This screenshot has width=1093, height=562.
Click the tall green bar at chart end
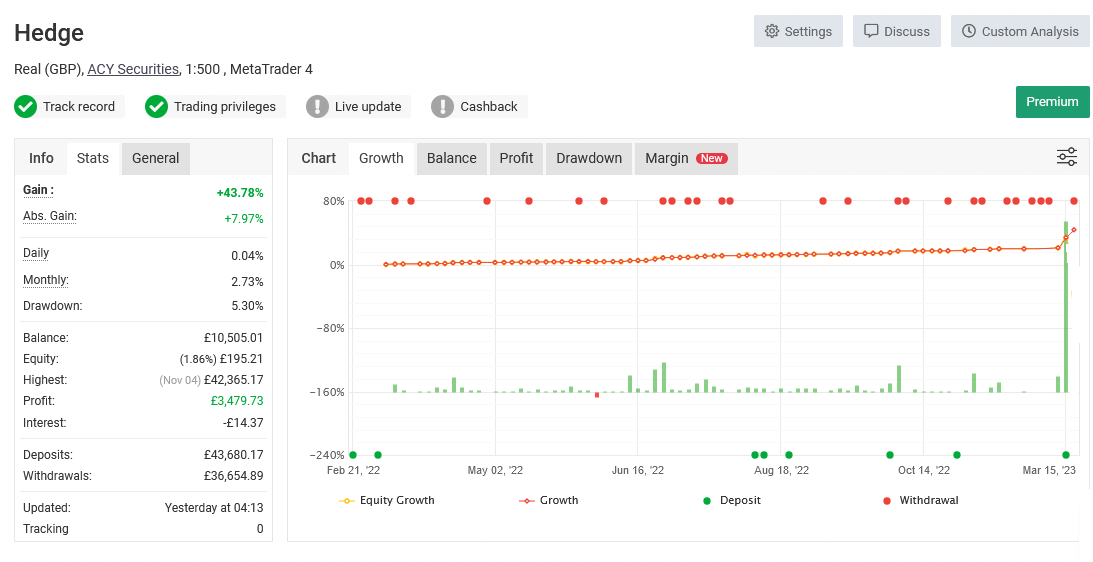(x=1066, y=320)
